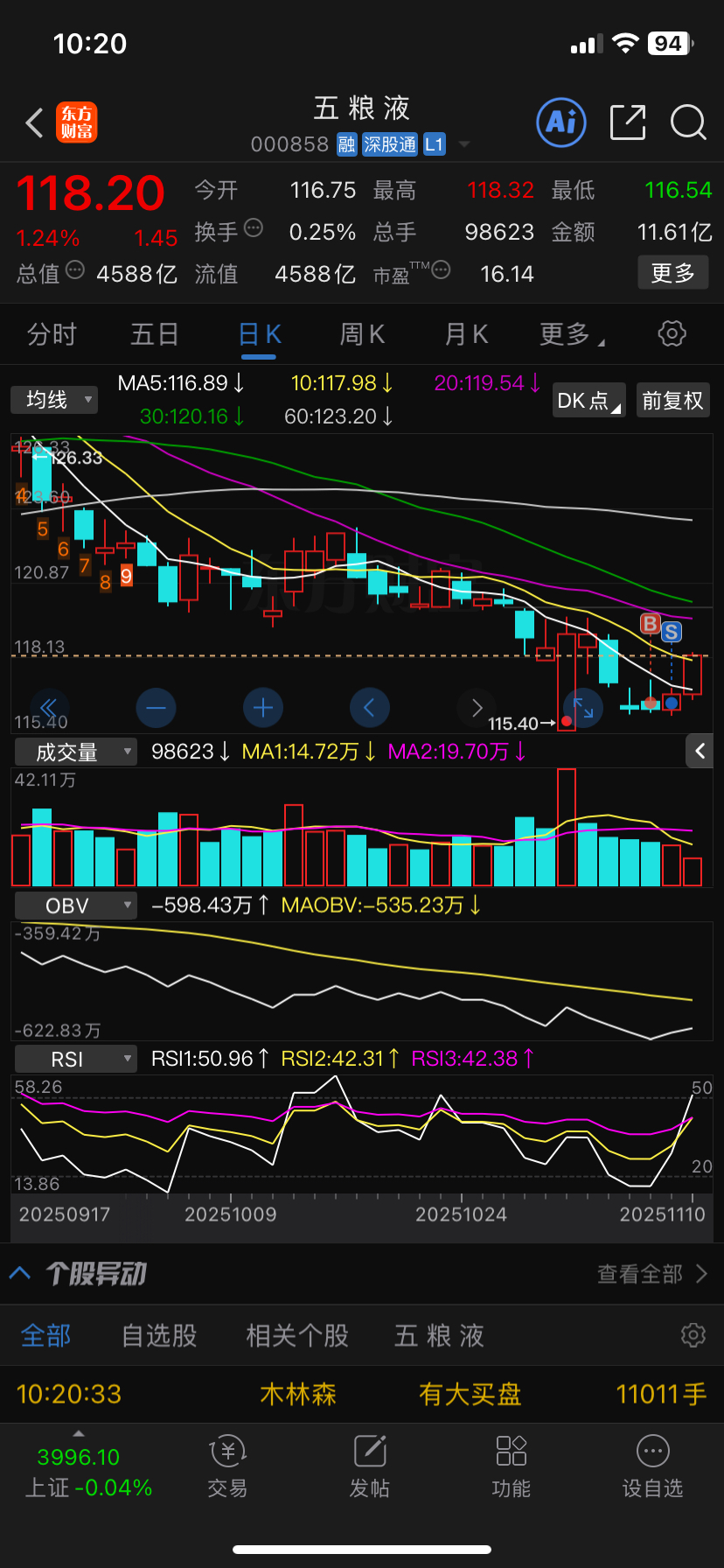This screenshot has width=724, height=1568.
Task: Tap the info icon beside 换手
Action: 254,228
